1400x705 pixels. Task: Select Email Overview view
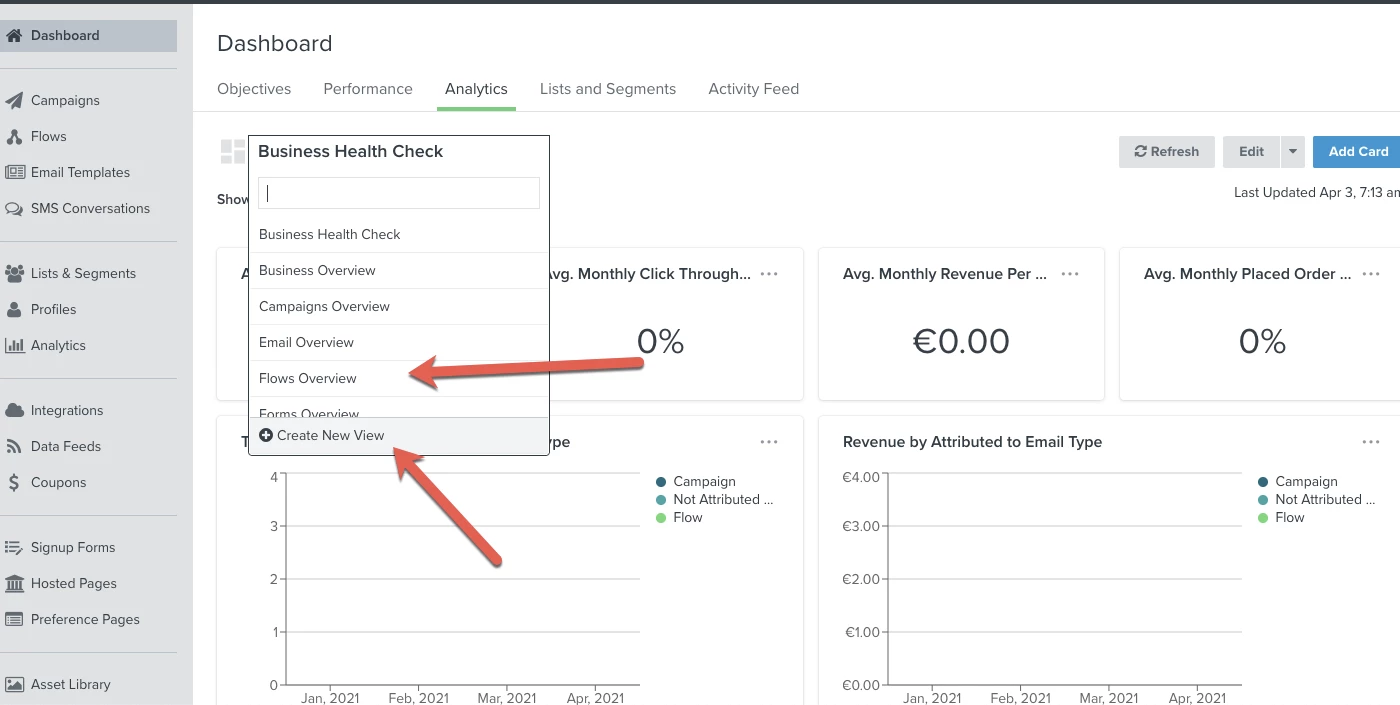(x=399, y=342)
